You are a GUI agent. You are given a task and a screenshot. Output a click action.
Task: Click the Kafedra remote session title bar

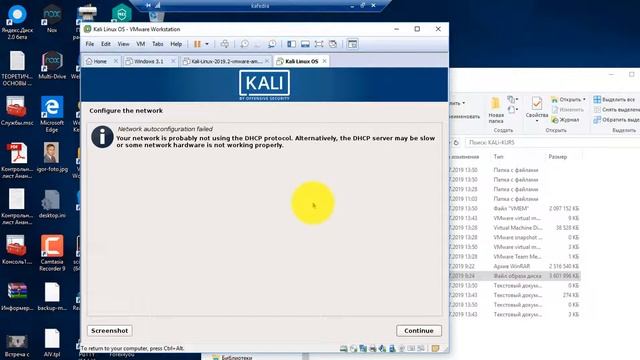(x=260, y=6)
